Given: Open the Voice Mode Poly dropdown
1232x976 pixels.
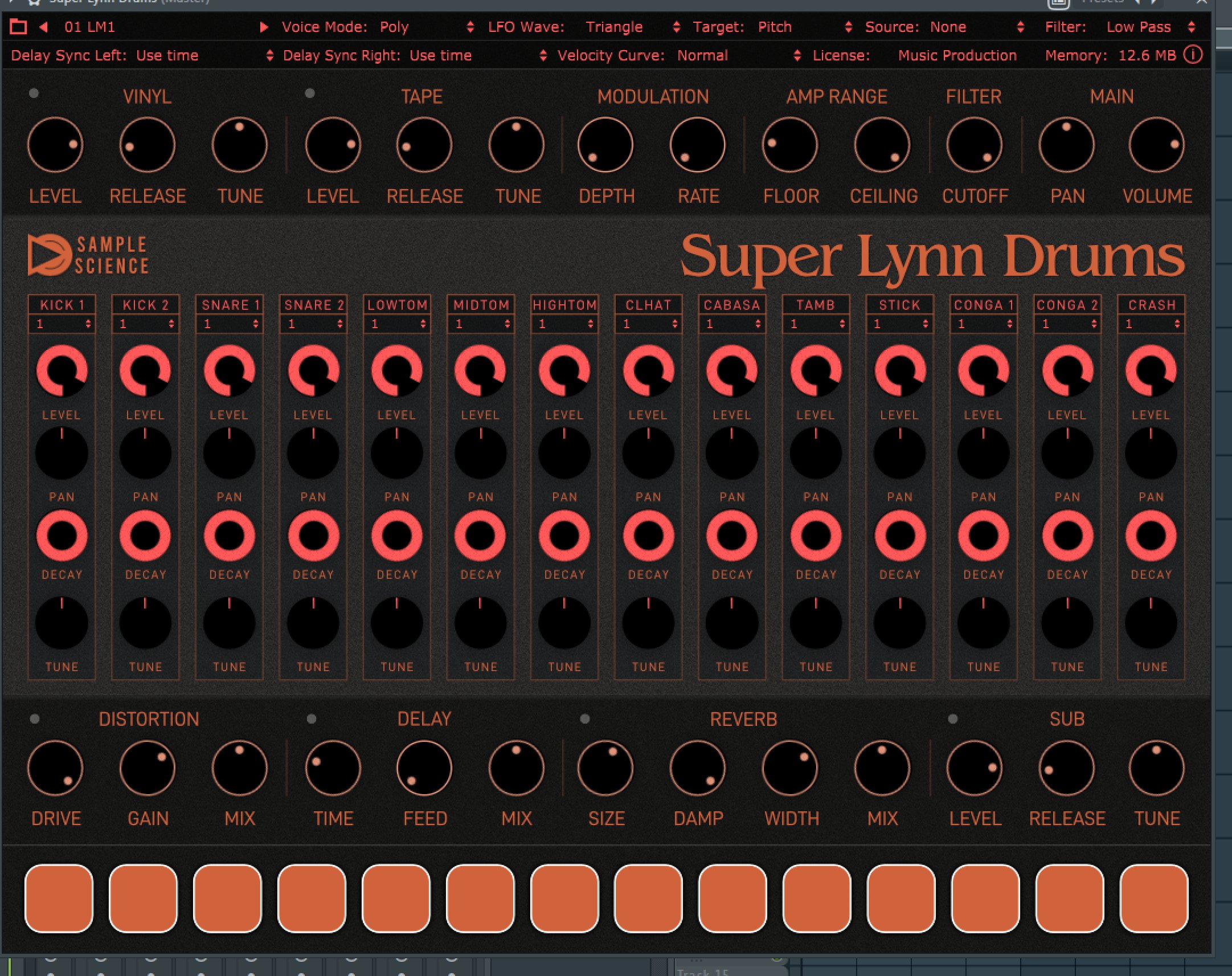Looking at the screenshot, I should click(427, 27).
